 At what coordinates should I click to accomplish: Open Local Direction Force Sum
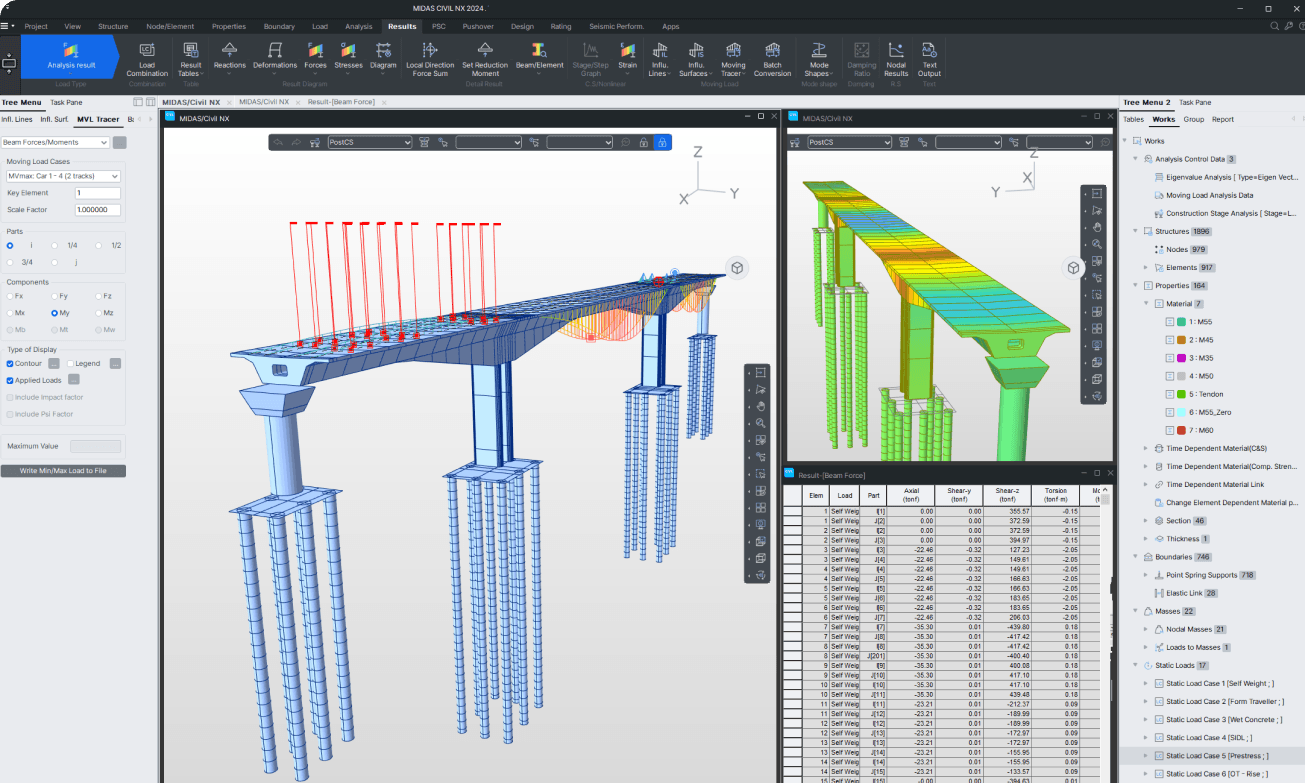pos(429,59)
